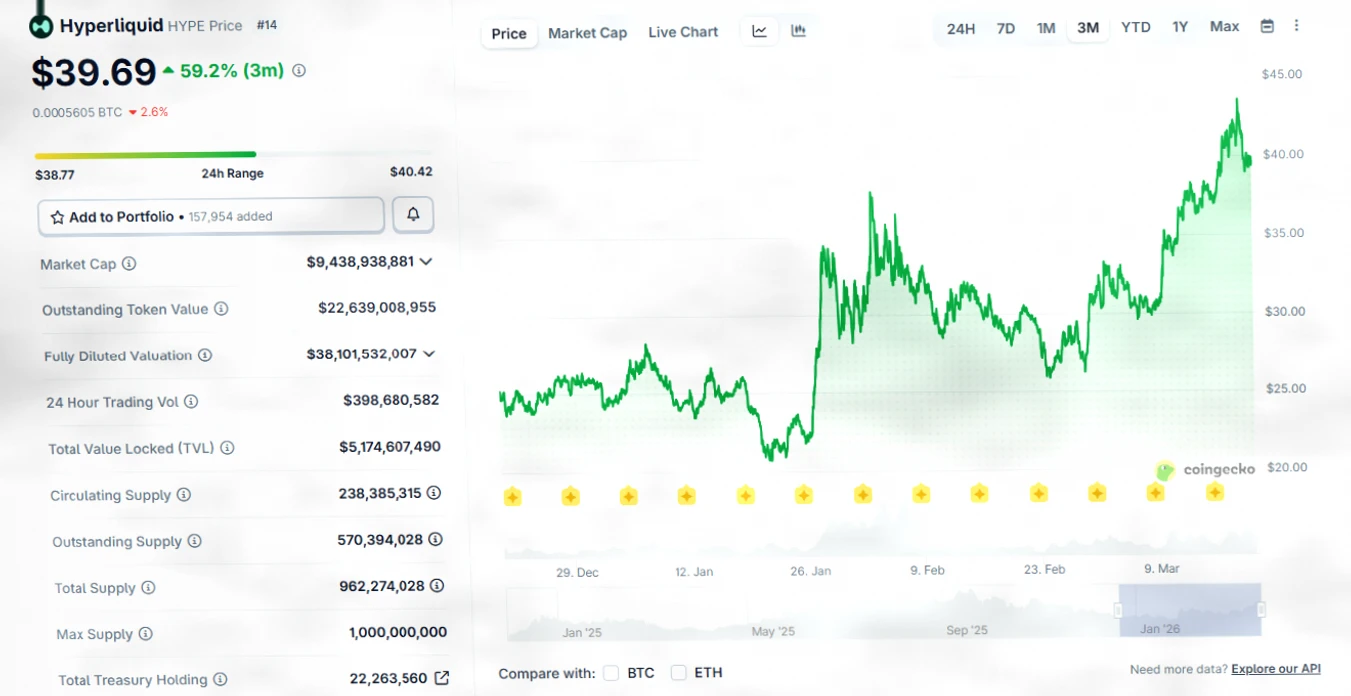
Task: Open Total Supply label info icon
Action: (x=148, y=588)
